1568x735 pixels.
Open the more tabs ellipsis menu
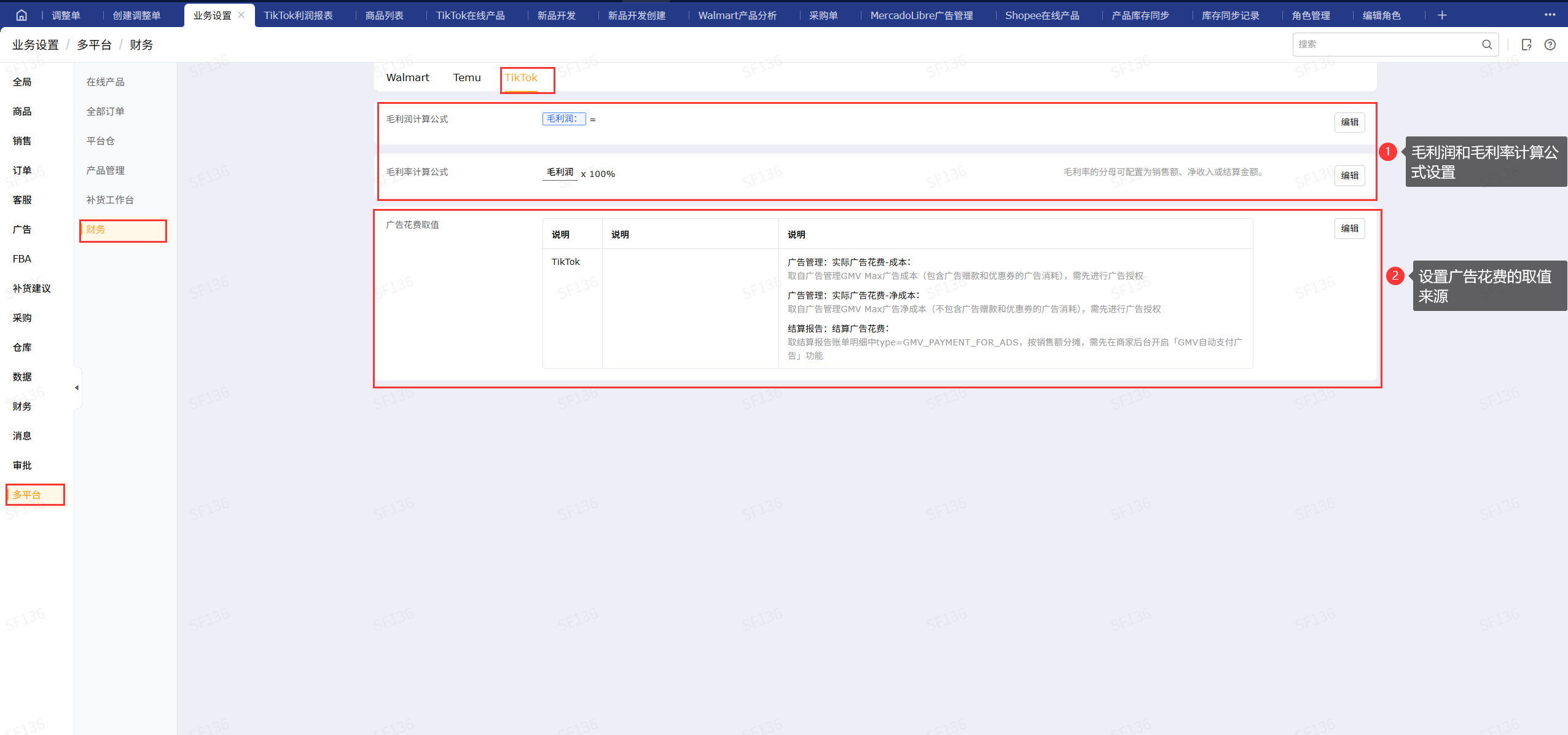[1550, 14]
